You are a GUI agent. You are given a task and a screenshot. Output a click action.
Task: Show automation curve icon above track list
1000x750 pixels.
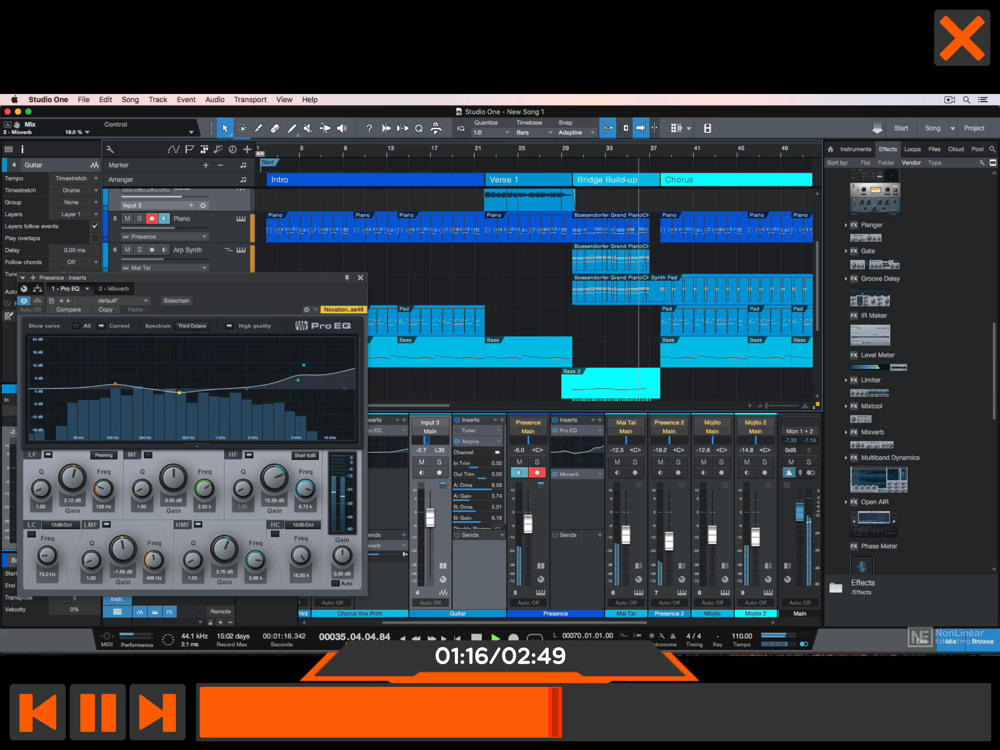173,149
